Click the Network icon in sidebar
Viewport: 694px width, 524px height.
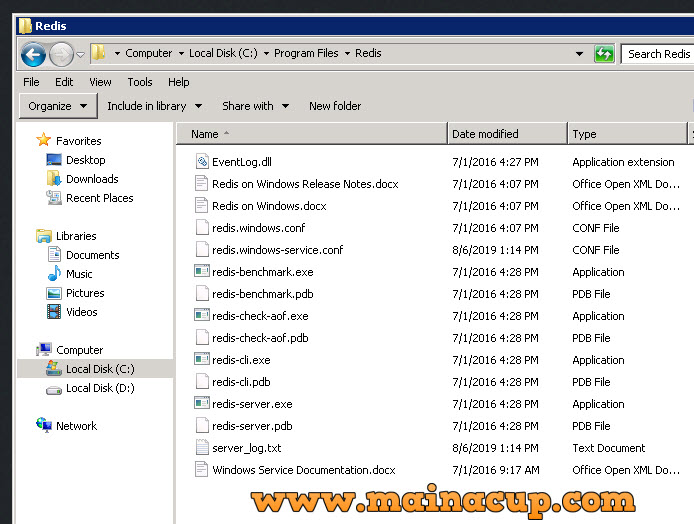pos(44,425)
